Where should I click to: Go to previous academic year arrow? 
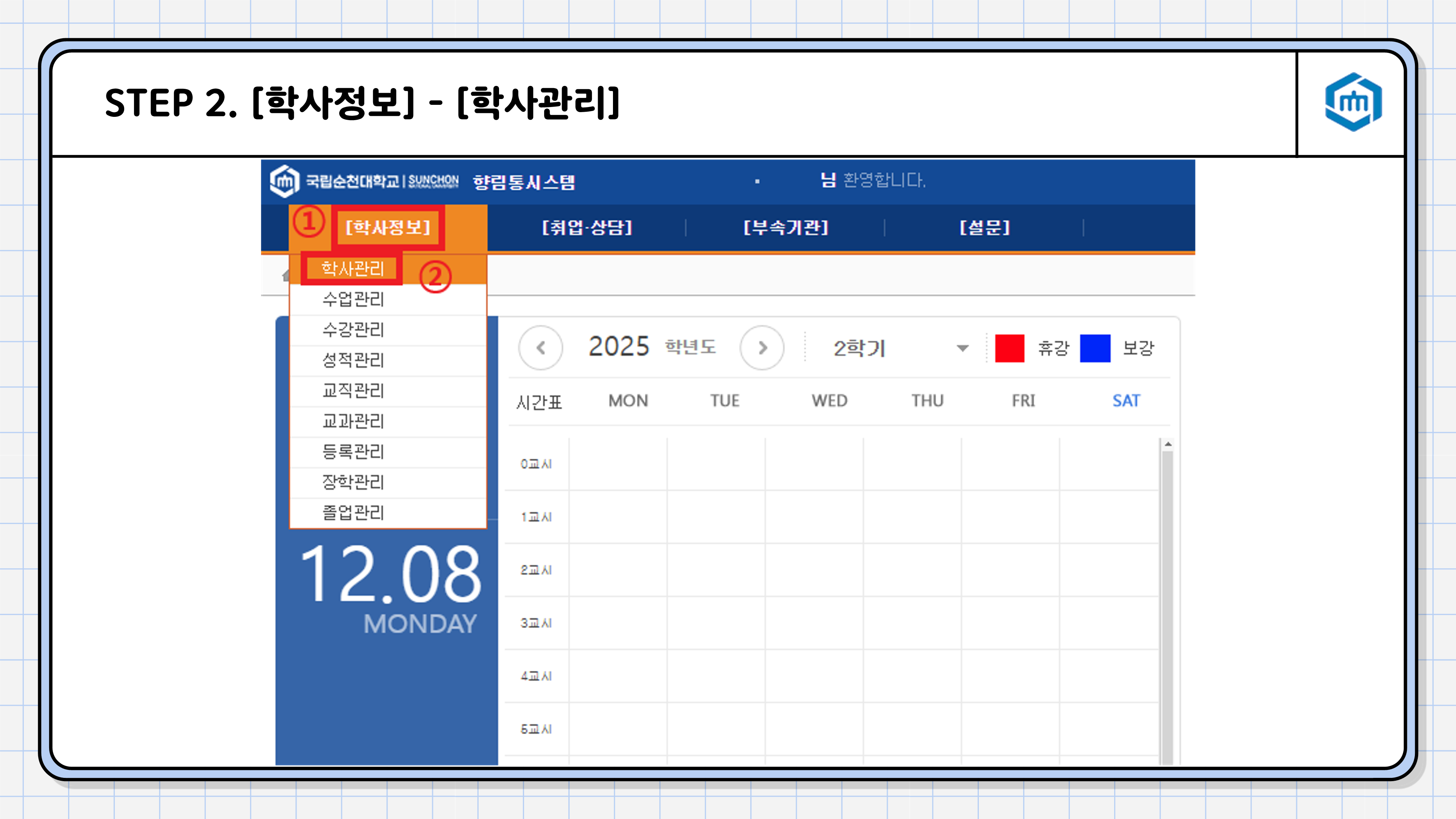point(540,348)
